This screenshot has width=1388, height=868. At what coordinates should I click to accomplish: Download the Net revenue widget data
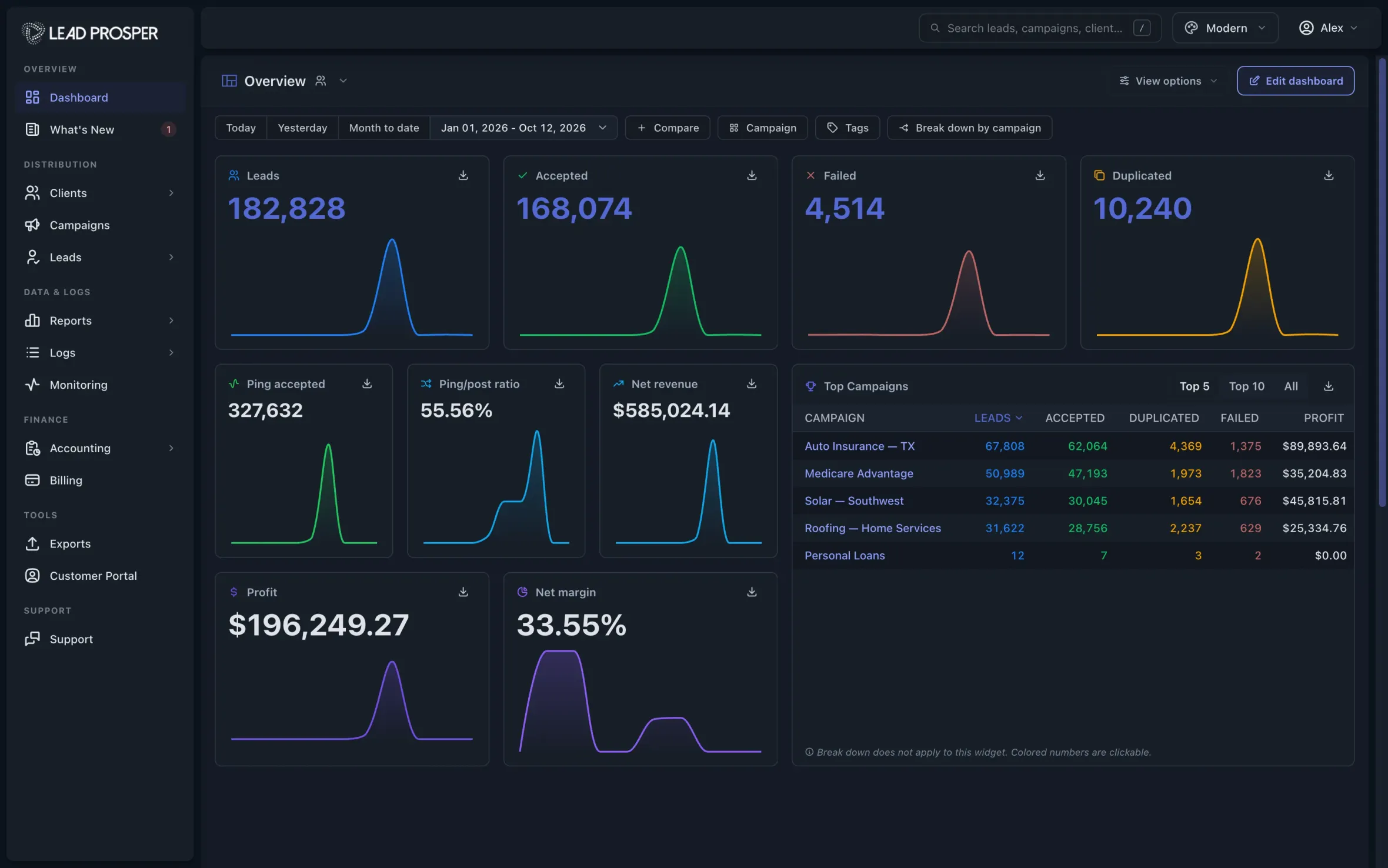pyautogui.click(x=752, y=383)
